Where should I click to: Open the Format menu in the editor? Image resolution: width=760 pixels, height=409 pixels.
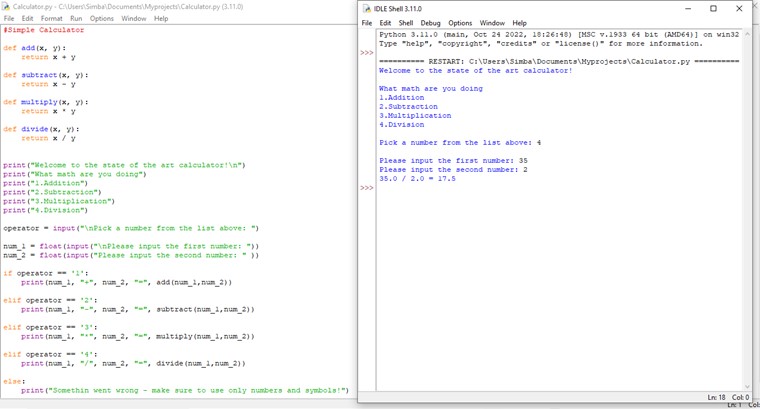click(x=51, y=18)
